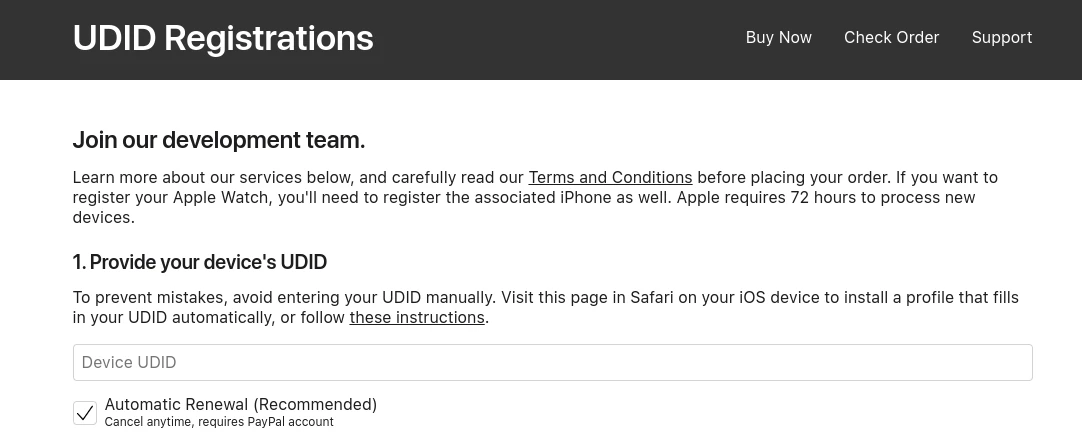1082x440 pixels.
Task: Focus the Device UDID text field
Action: tap(552, 362)
